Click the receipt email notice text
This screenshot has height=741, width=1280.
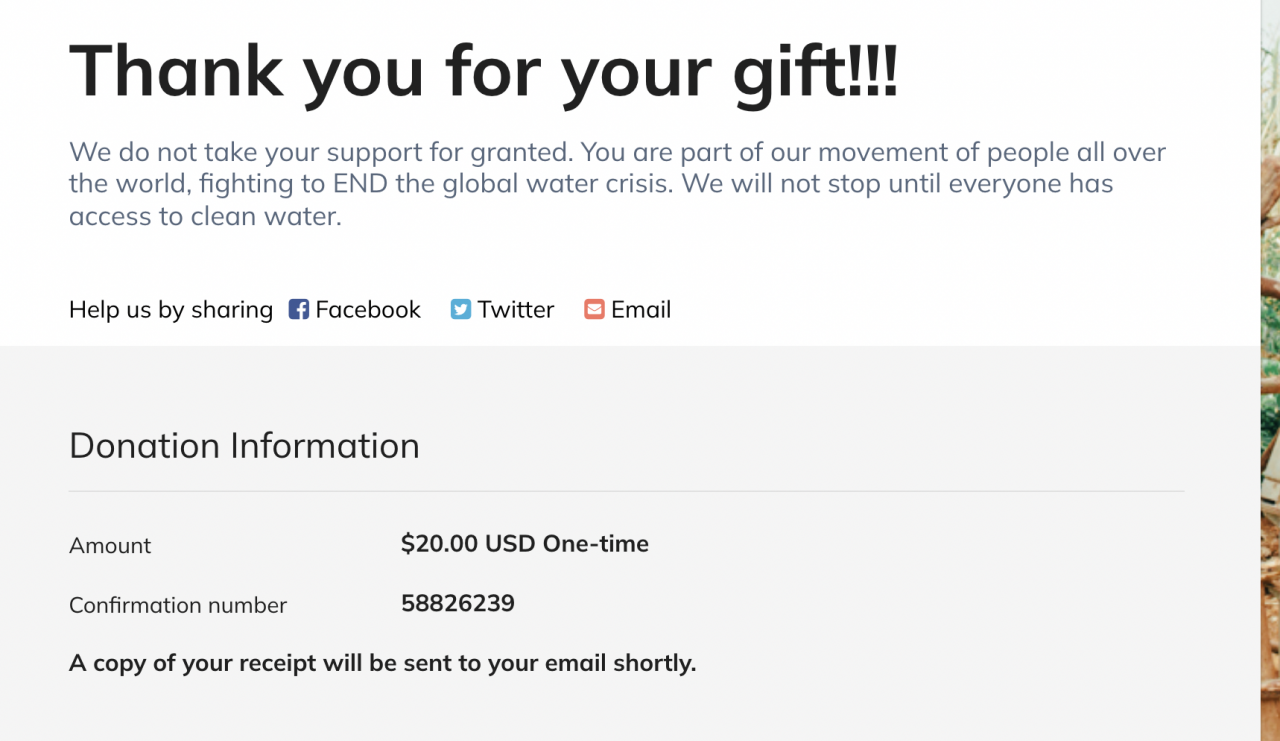(382, 663)
